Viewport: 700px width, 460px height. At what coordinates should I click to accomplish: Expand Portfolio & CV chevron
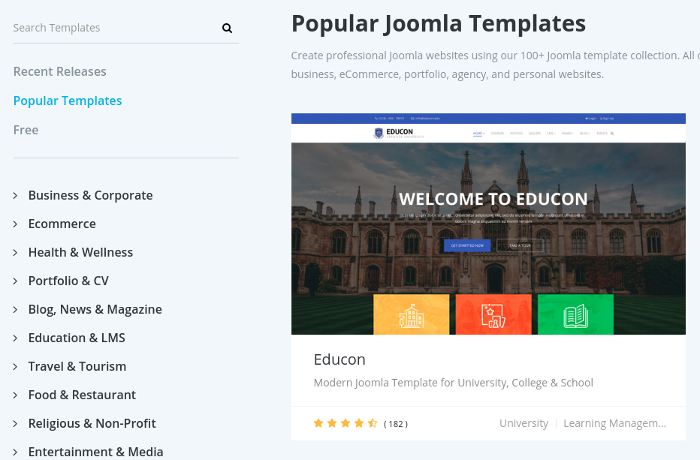pos(16,281)
